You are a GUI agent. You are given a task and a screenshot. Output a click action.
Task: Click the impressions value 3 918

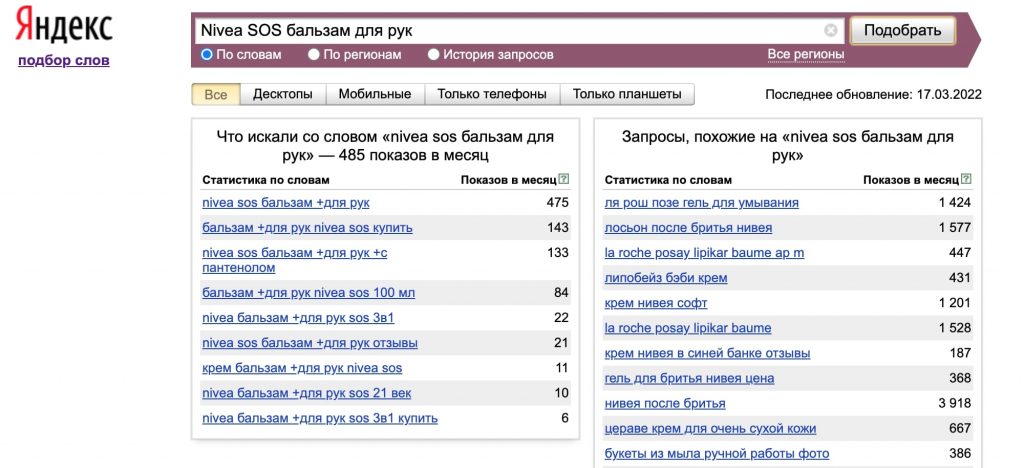(x=955, y=403)
